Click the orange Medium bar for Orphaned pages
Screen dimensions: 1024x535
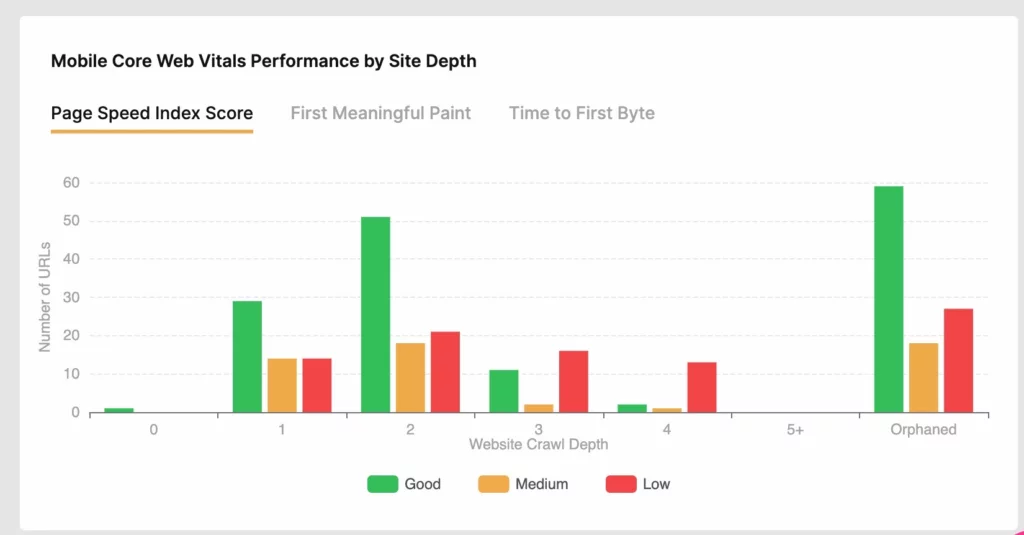(x=923, y=378)
